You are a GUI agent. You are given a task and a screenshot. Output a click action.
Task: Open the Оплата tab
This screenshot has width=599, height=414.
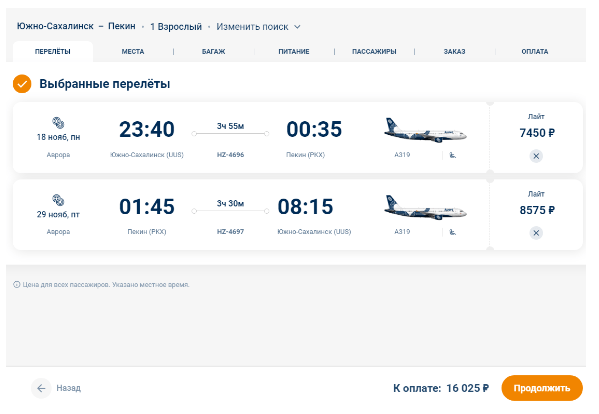[x=535, y=52]
